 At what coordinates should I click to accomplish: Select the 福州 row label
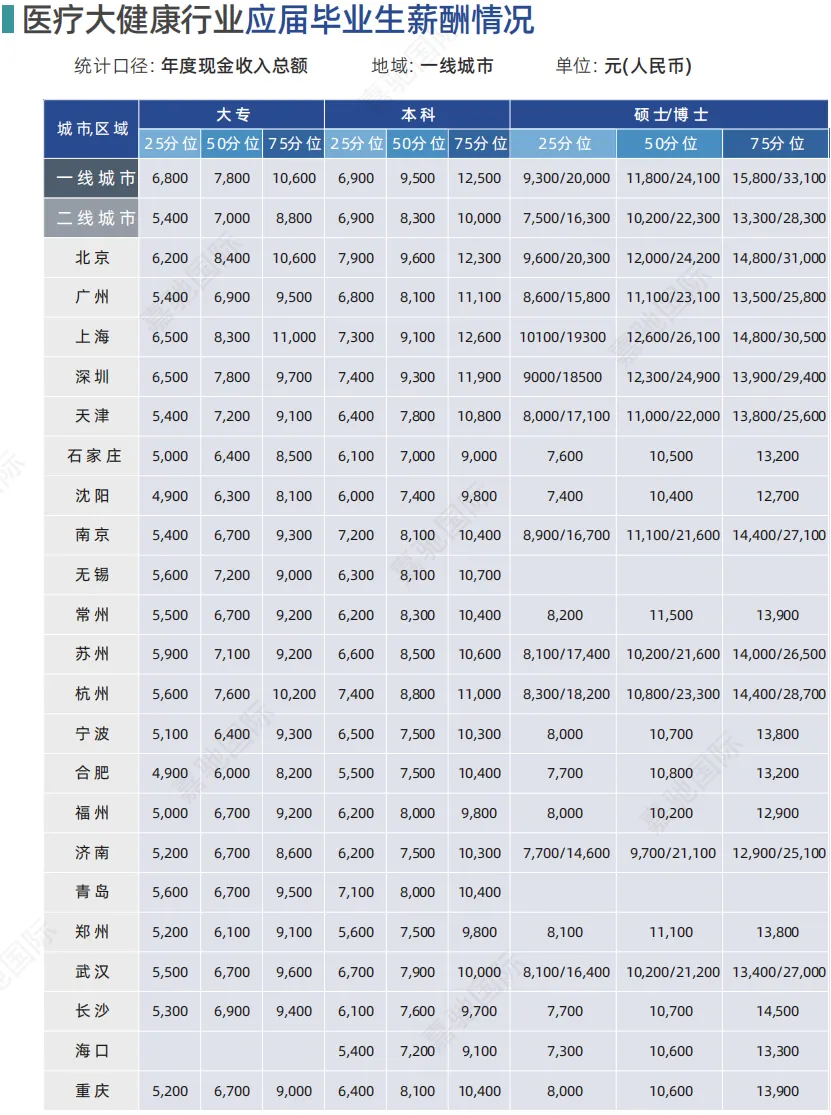pos(92,812)
